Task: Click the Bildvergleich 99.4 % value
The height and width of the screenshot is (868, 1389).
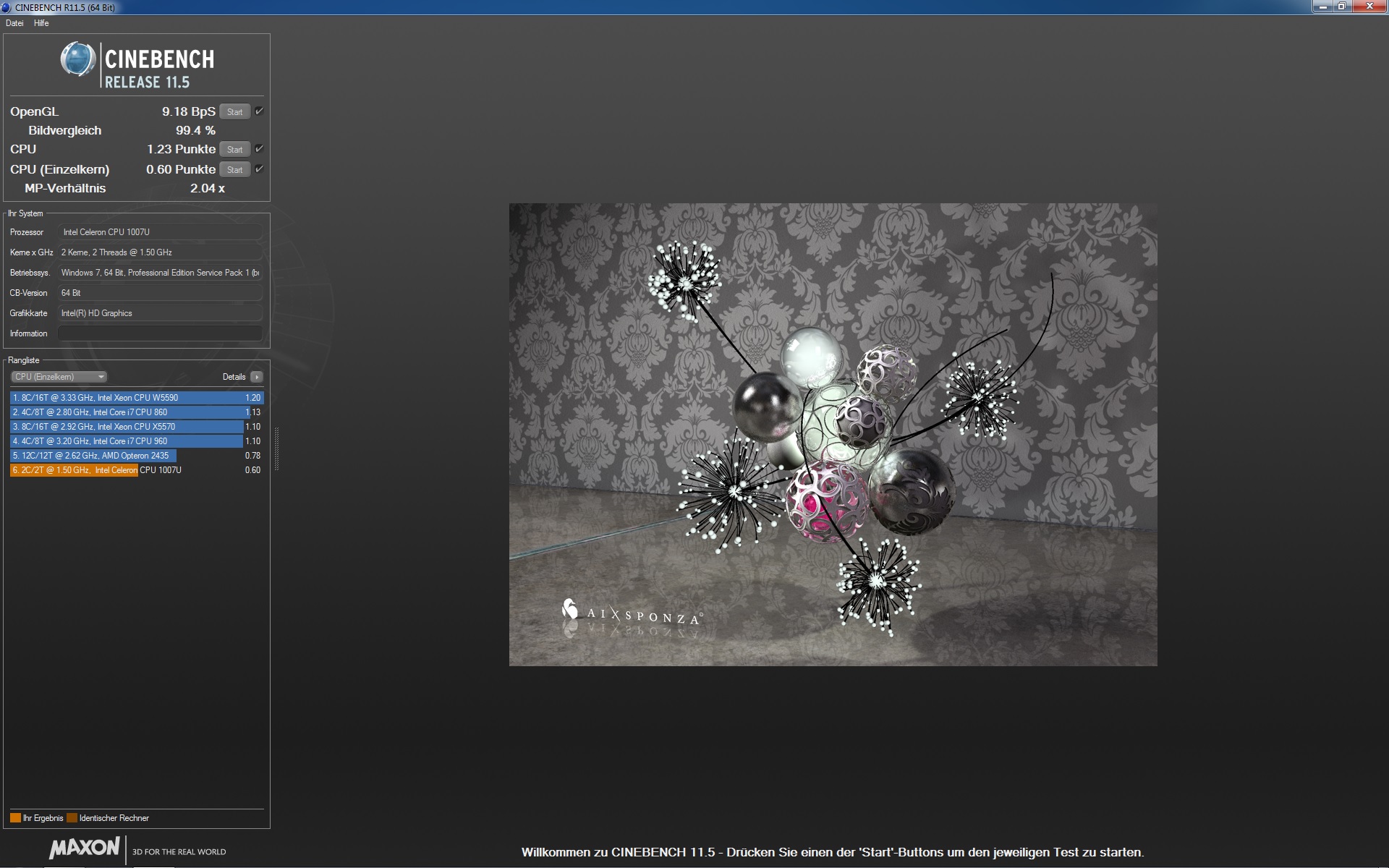Action: pos(195,130)
